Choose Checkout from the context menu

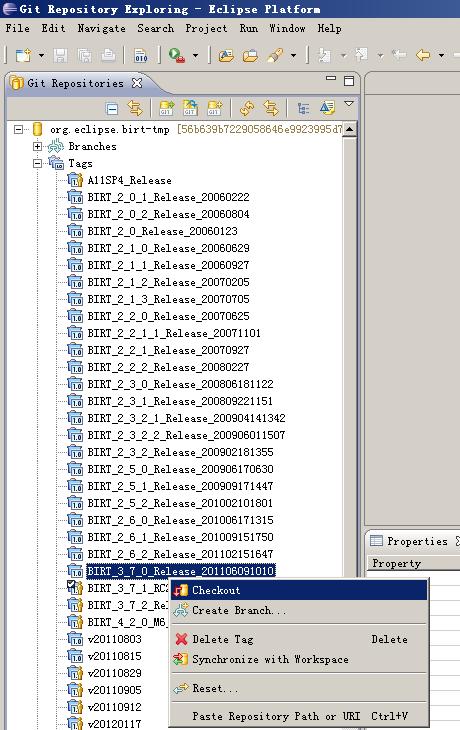(x=299, y=590)
